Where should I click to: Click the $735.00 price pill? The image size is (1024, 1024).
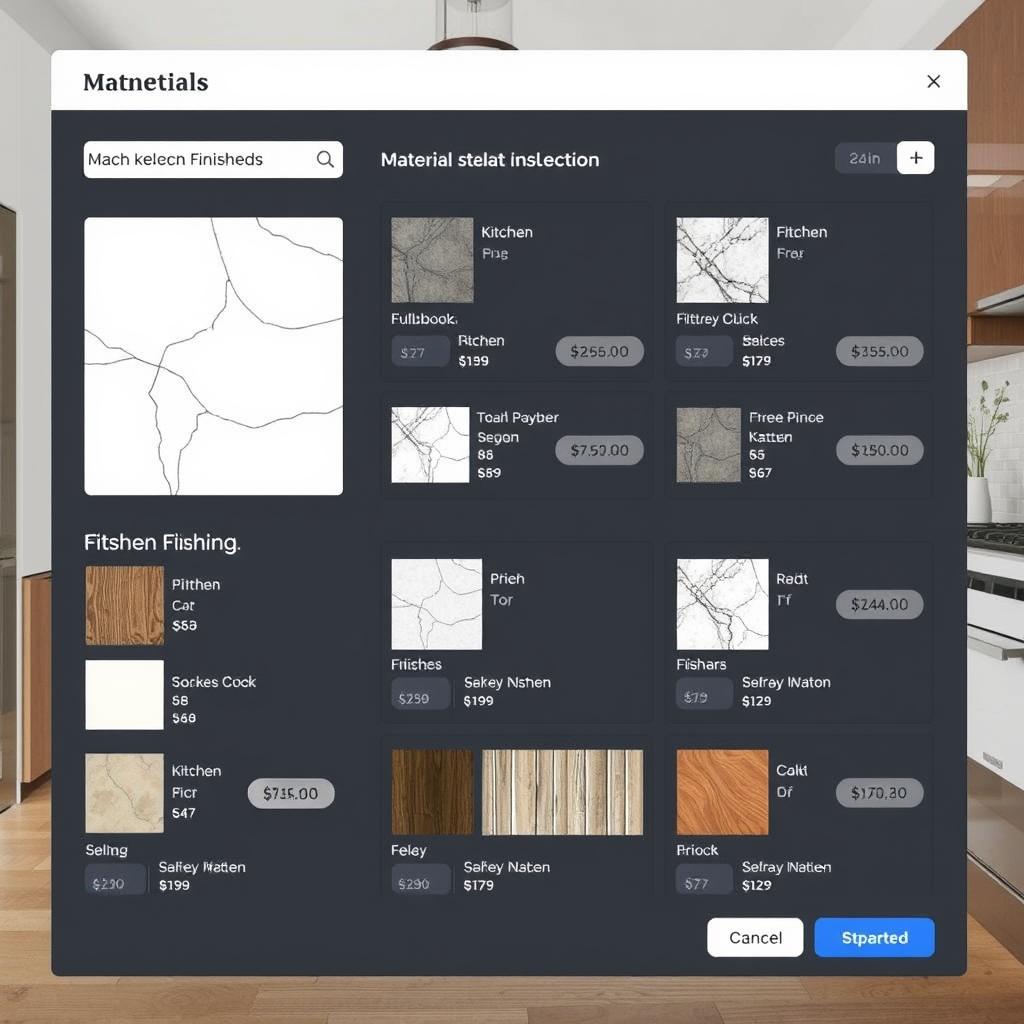point(291,793)
